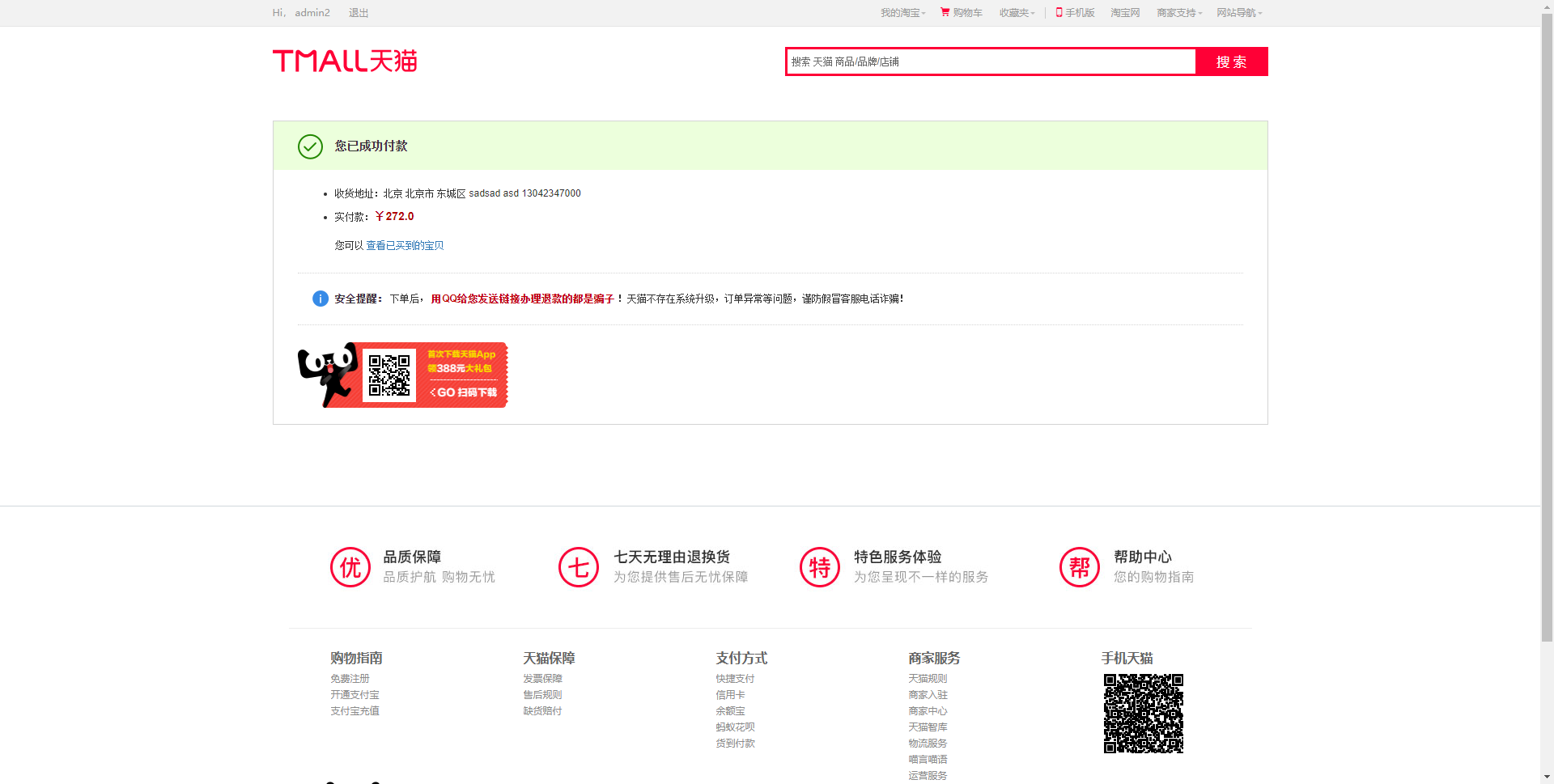The image size is (1554, 784).
Task: Click the 信用卡 footer link
Action: pyautogui.click(x=730, y=695)
